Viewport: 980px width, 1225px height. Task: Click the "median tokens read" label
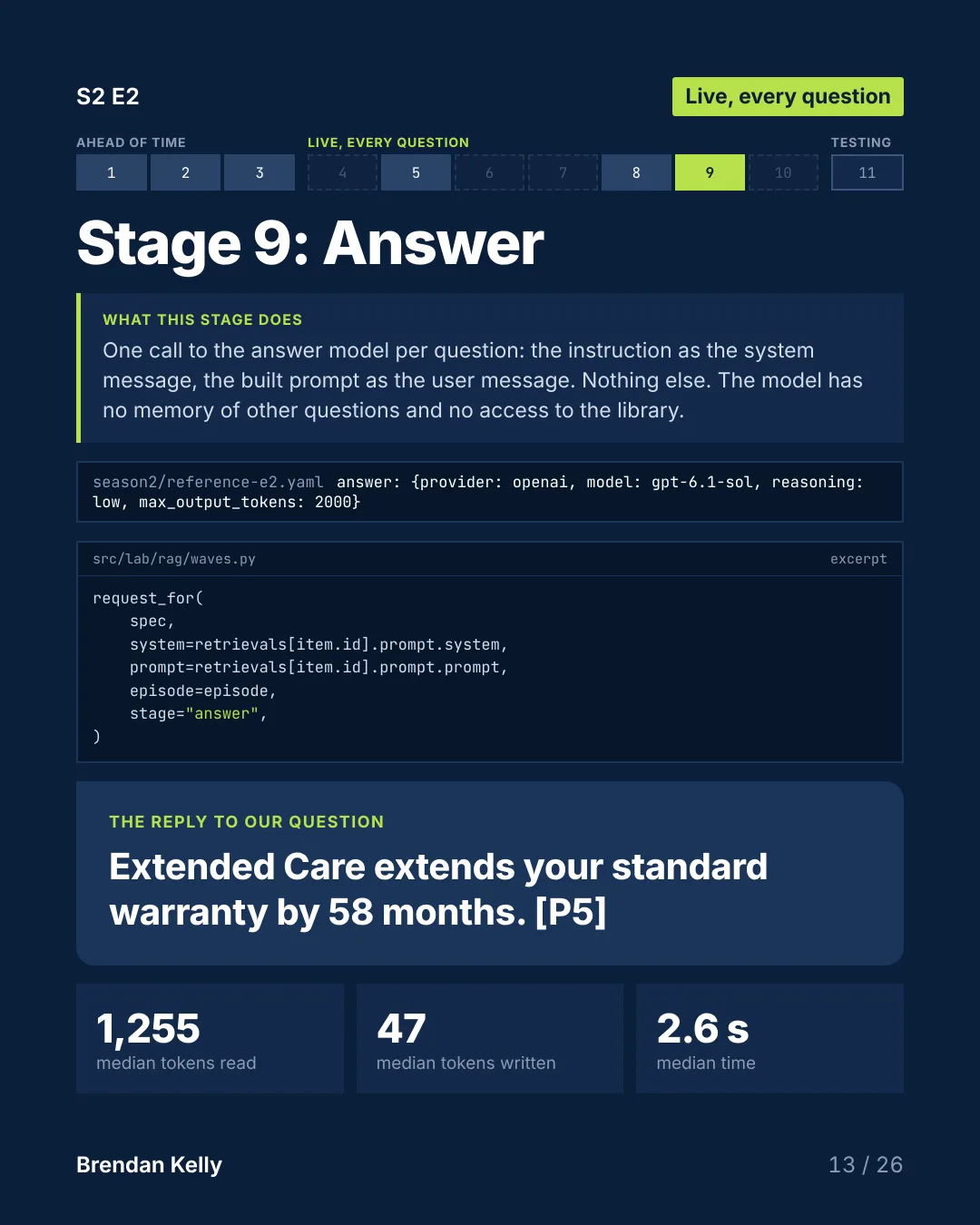point(176,1063)
